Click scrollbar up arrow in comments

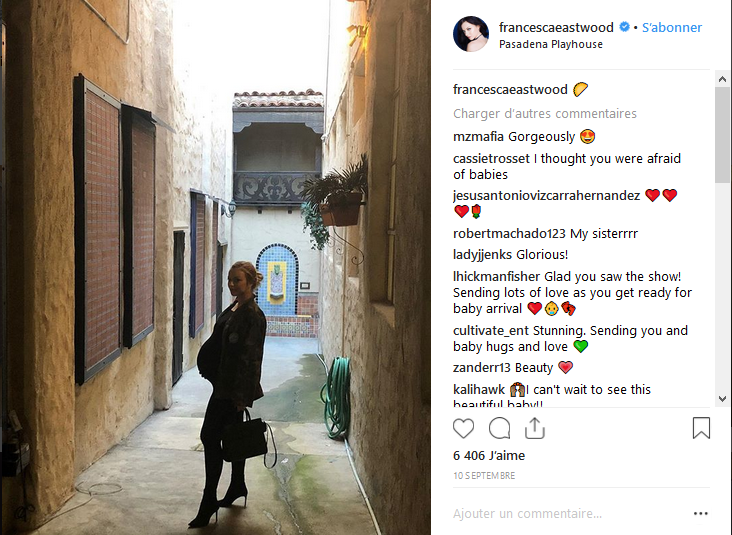(722, 79)
